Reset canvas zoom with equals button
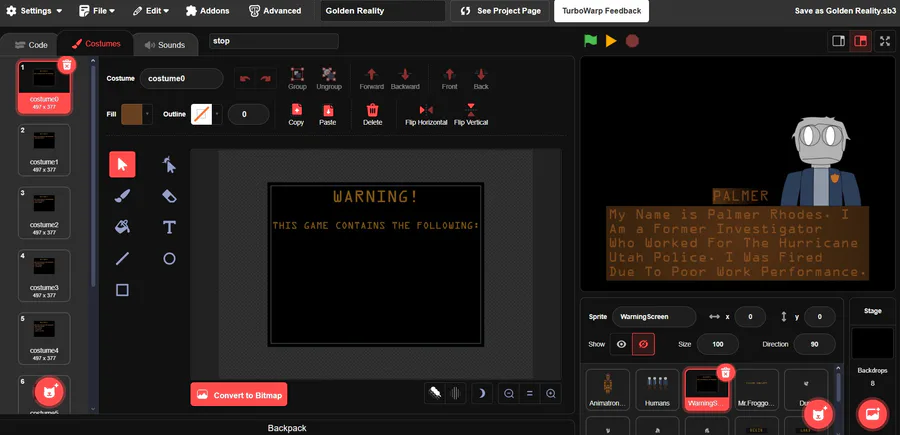Viewport: 900px width, 435px height. click(x=530, y=393)
